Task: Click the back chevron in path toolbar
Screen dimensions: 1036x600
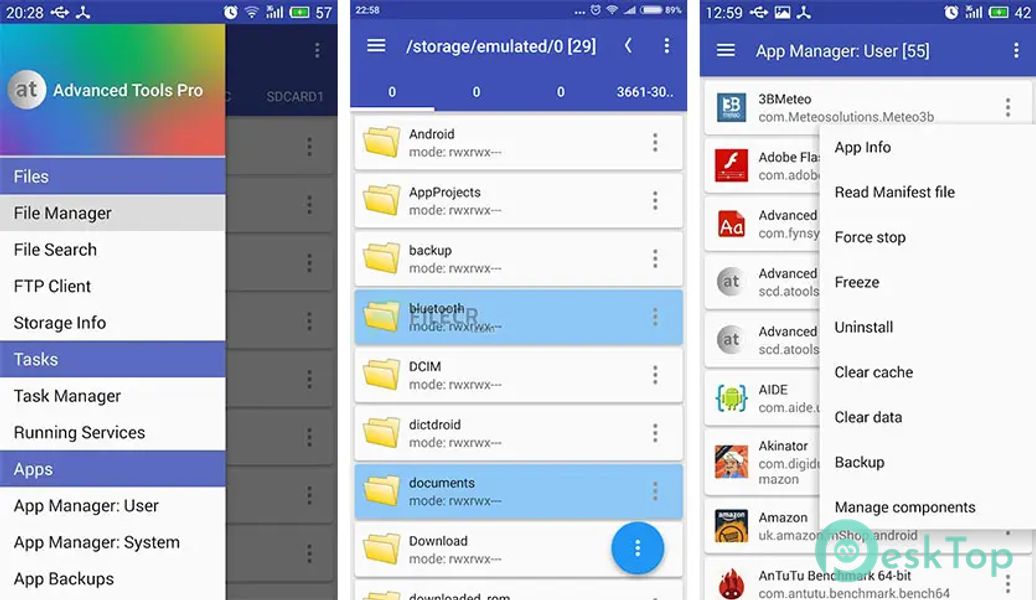Action: pyautogui.click(x=628, y=46)
